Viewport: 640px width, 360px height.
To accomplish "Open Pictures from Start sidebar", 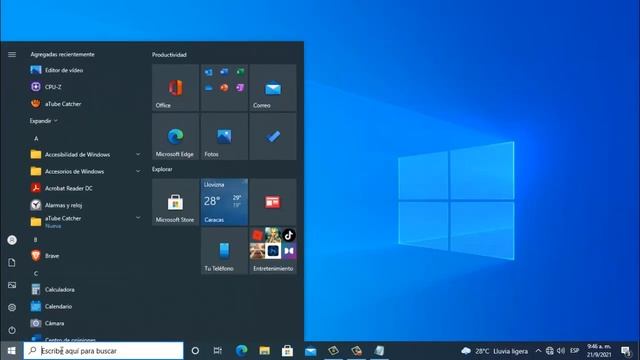I will [x=12, y=285].
